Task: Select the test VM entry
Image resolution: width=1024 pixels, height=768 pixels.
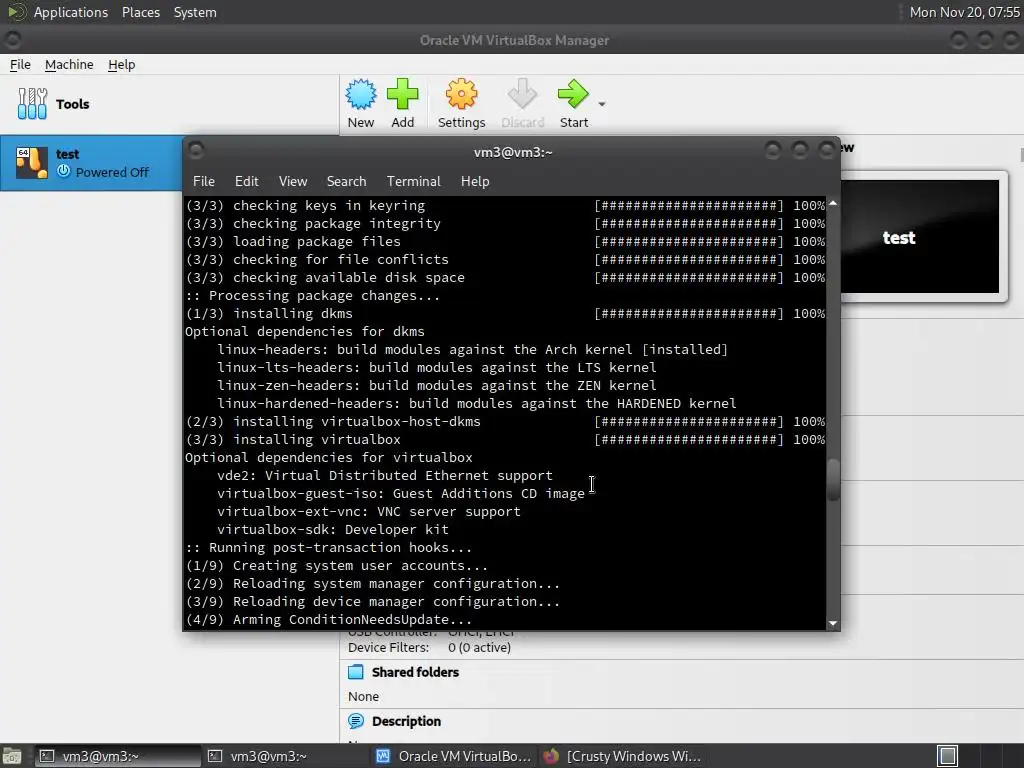Action: pos(91,163)
